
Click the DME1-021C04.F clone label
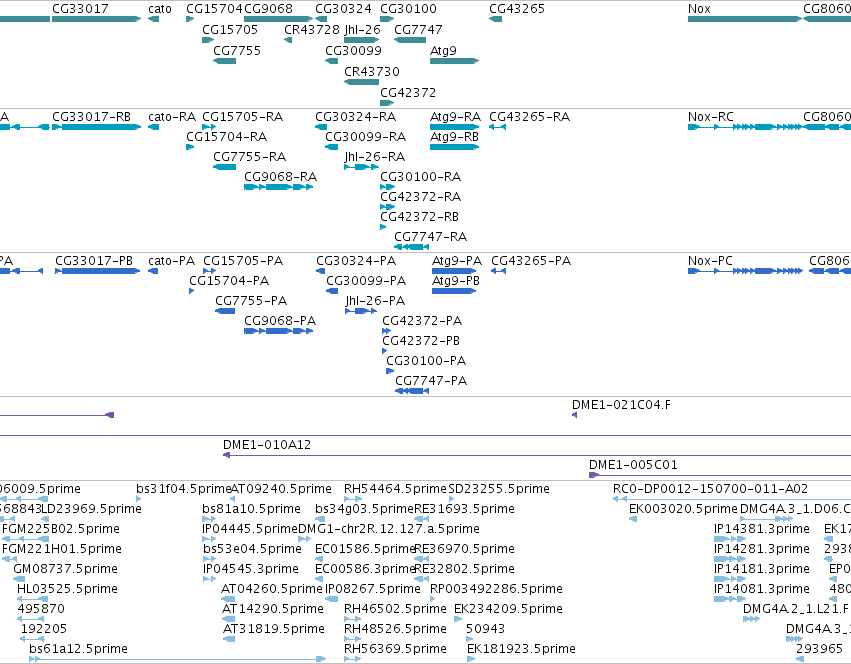click(621, 405)
